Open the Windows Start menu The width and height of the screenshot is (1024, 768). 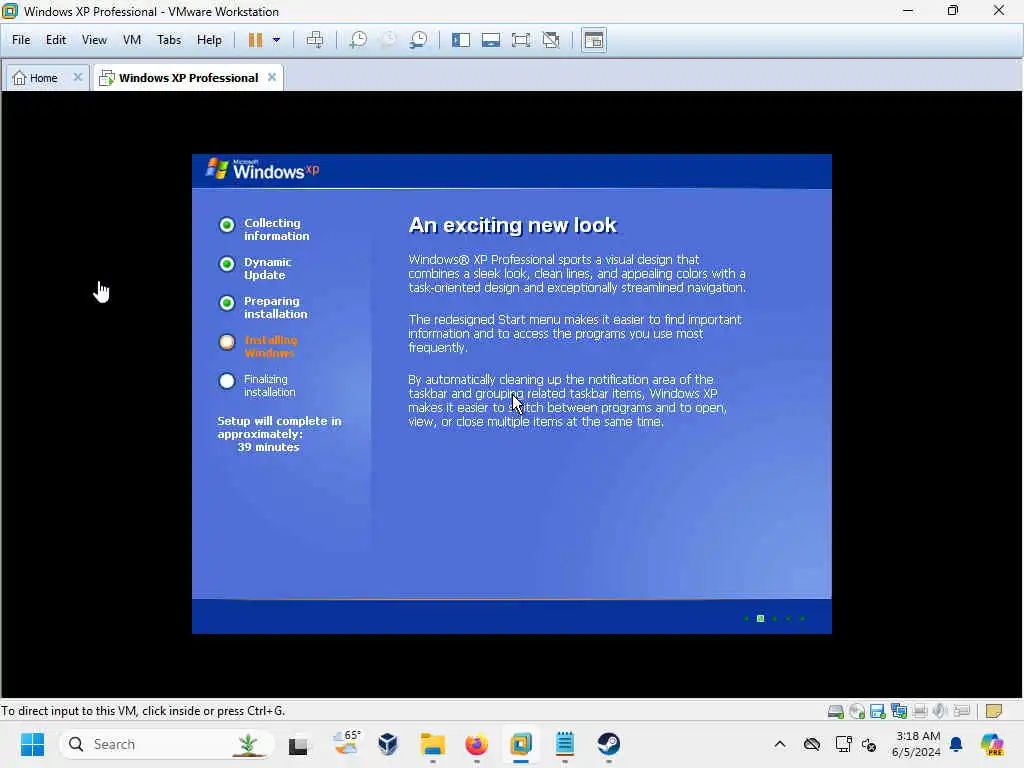tap(32, 744)
